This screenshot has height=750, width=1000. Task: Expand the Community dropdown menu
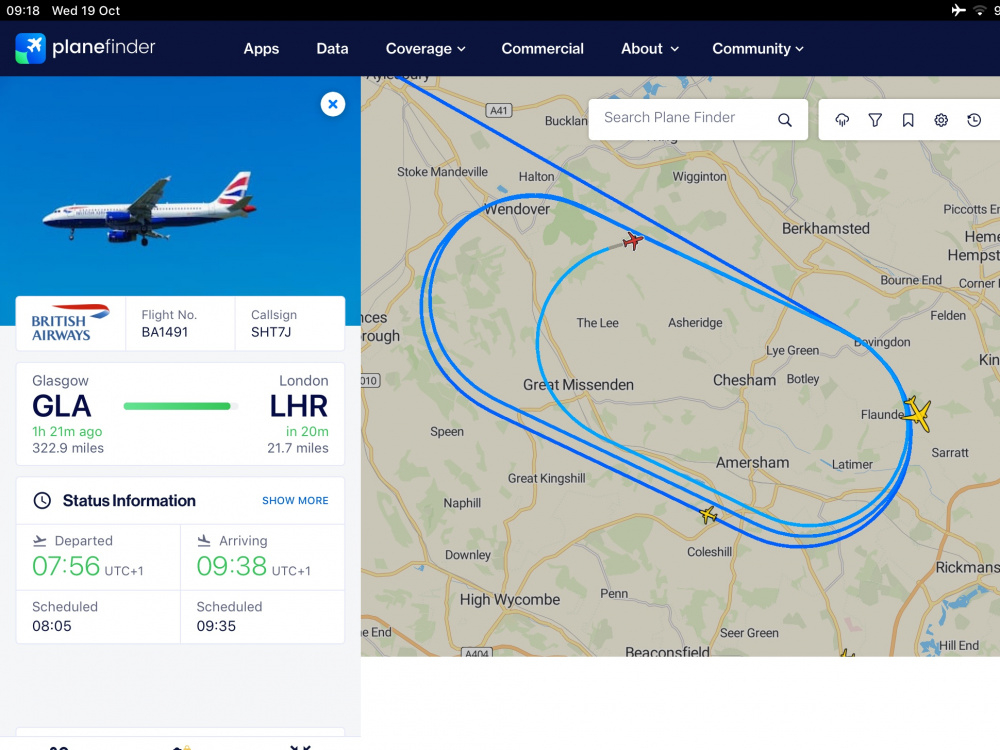pyautogui.click(x=758, y=48)
